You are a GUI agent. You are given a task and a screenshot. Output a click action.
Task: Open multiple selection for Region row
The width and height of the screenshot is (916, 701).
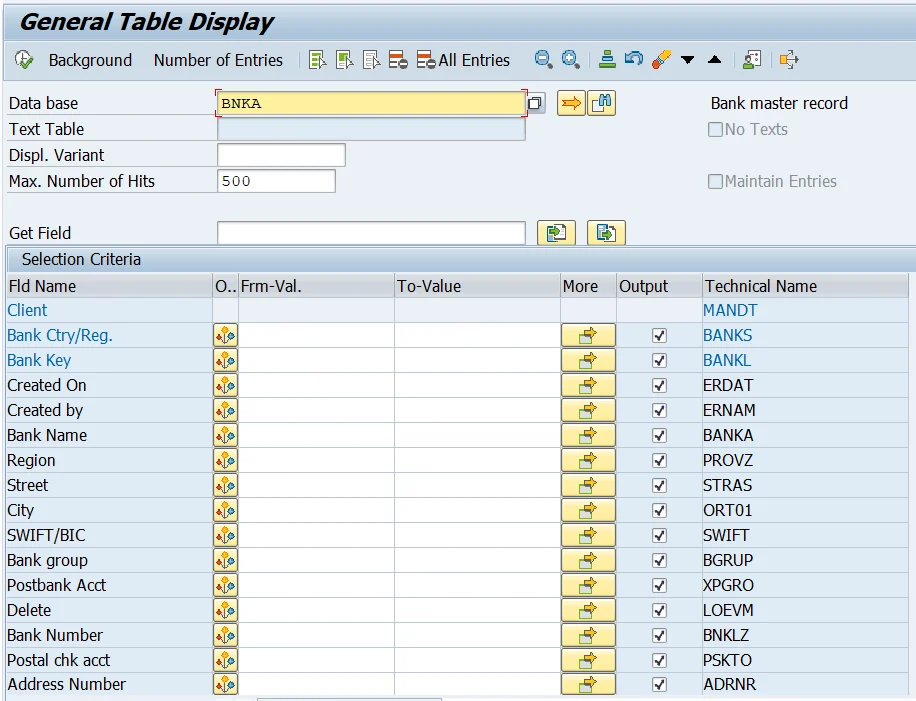588,461
